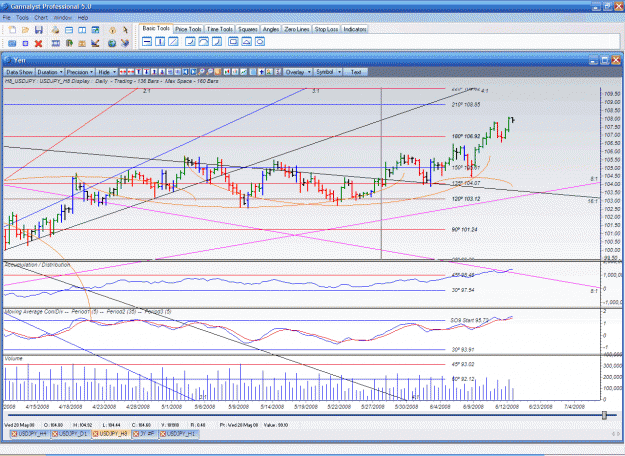Select the vertical line drawing tool
Screen dimensions: 625x456
click(x=160, y=41)
